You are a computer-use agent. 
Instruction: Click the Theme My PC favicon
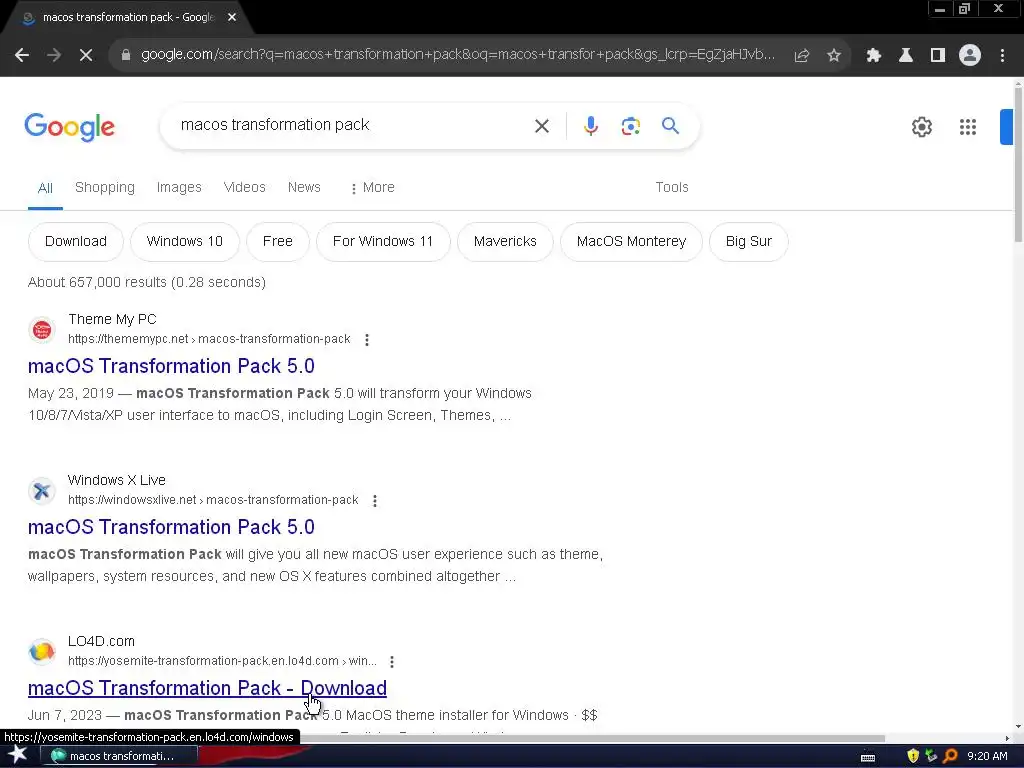[42, 330]
